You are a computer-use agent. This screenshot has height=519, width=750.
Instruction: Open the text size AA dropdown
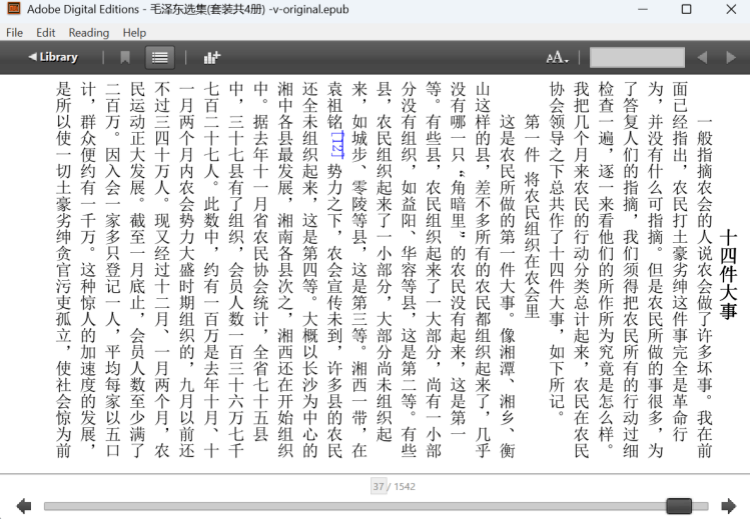coord(557,58)
